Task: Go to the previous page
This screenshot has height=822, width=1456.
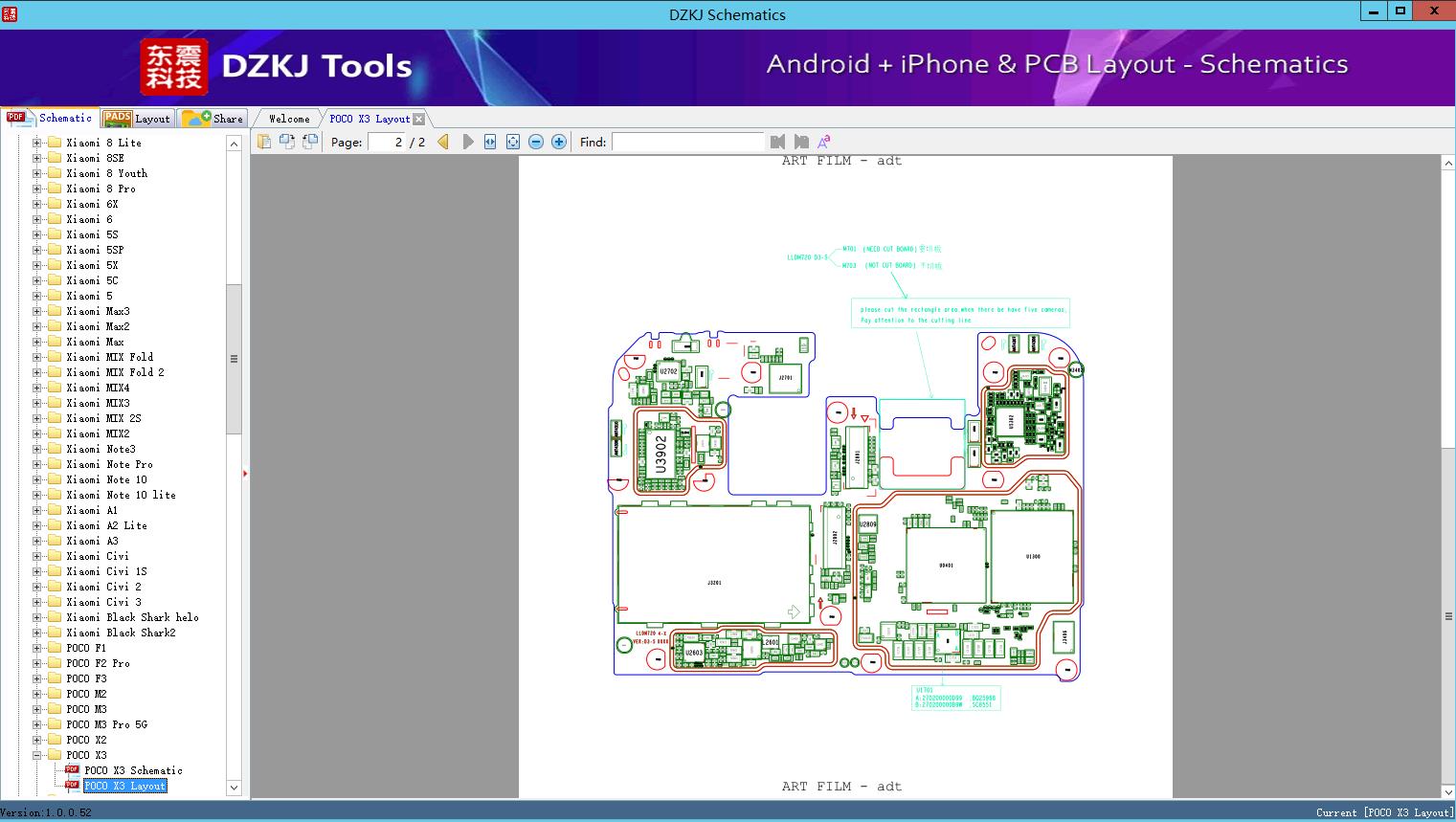Action: pyautogui.click(x=443, y=142)
